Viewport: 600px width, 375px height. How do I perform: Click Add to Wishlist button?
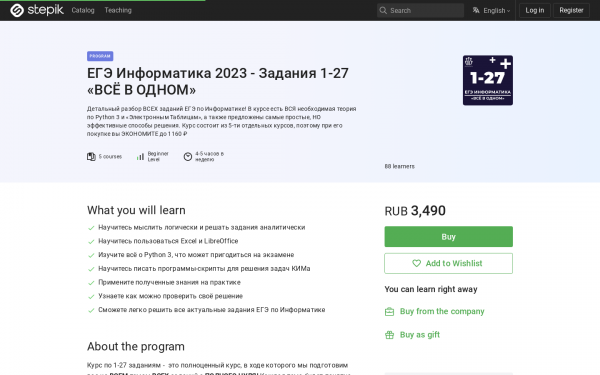[x=448, y=263]
